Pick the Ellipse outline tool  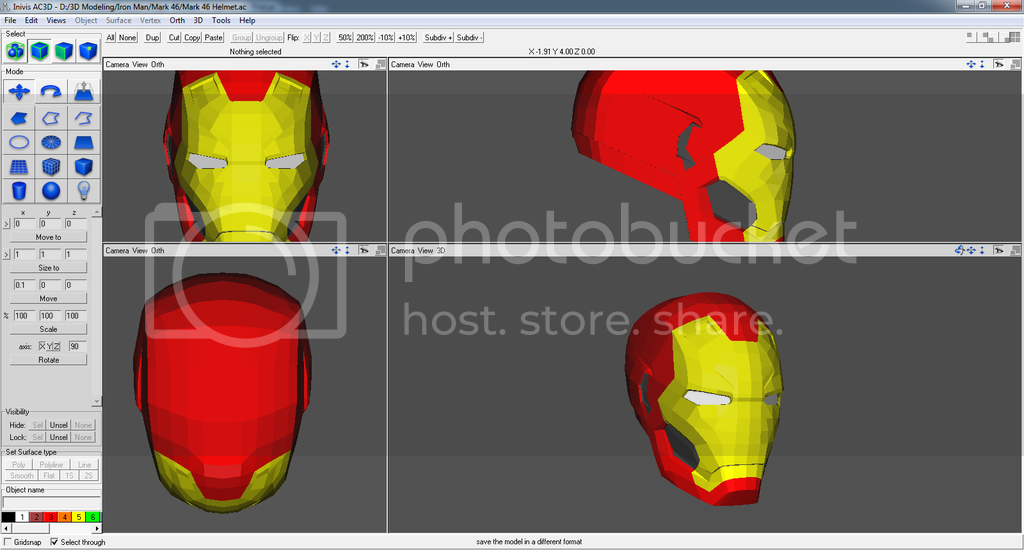click(19, 142)
